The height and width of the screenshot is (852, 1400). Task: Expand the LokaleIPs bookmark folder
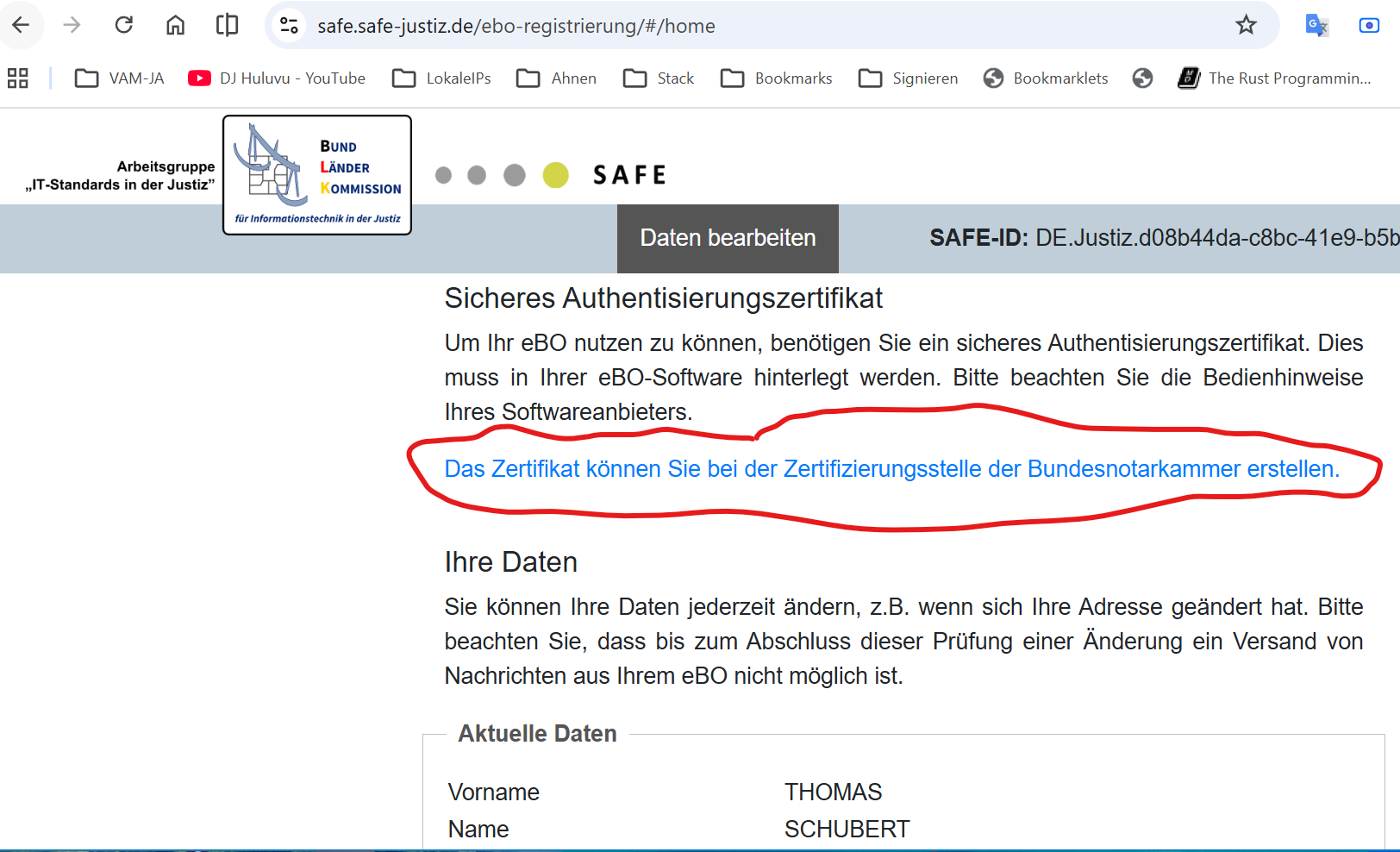(x=441, y=78)
